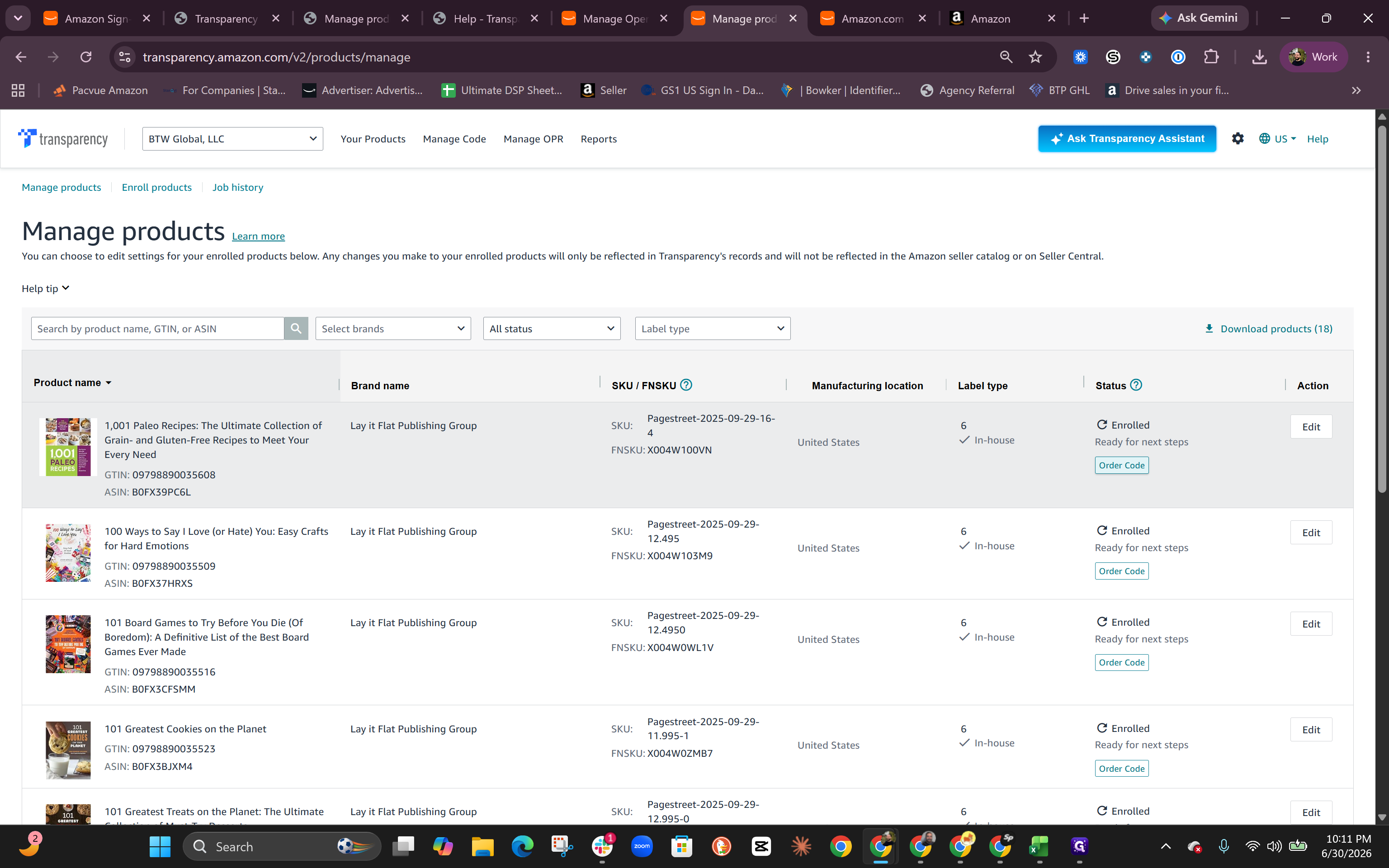This screenshot has width=1389, height=868.
Task: Click FNSKU text X004W100VN
Action: [x=679, y=449]
